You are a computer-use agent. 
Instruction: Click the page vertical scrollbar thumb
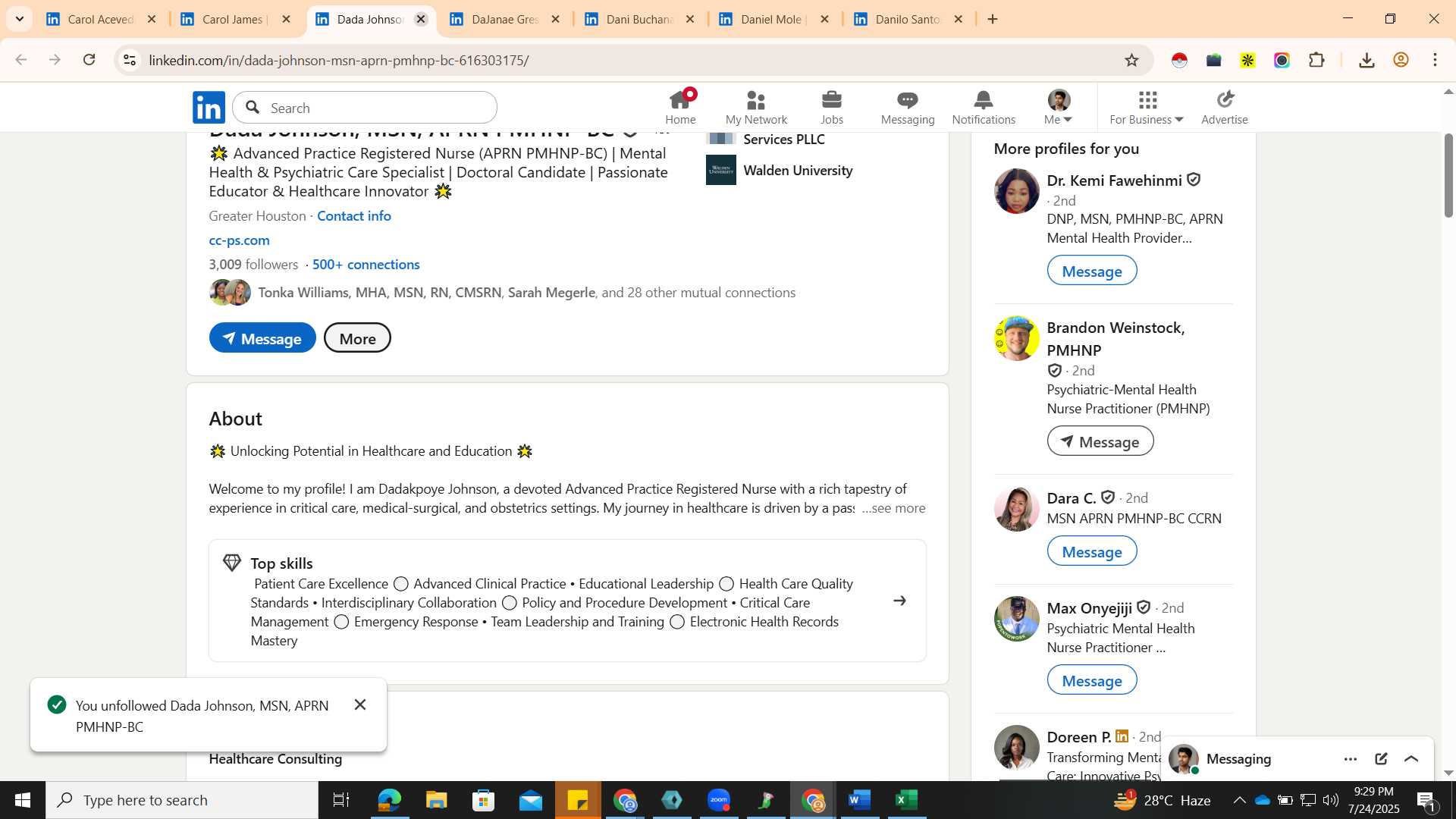(1448, 176)
